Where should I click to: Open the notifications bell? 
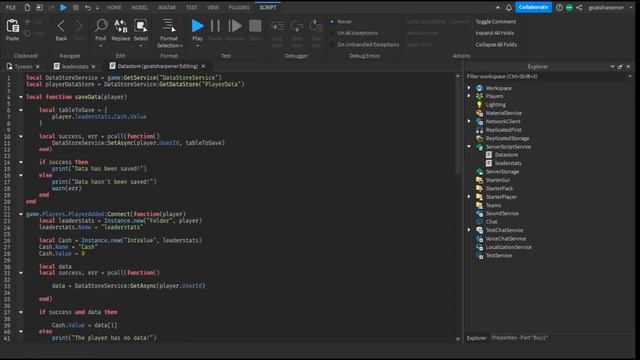[x=509, y=7]
